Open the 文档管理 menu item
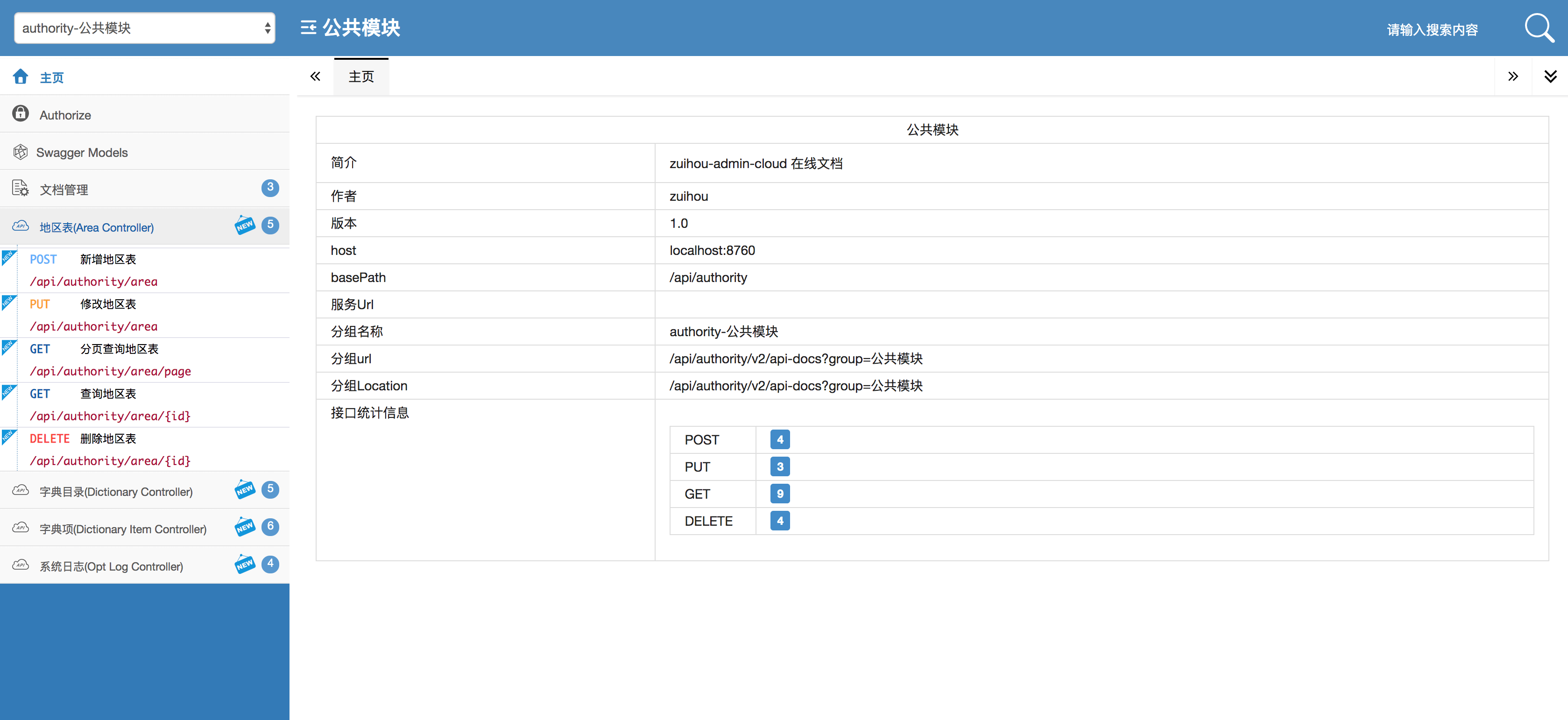The width and height of the screenshot is (1568, 720). pyautogui.click(x=64, y=190)
